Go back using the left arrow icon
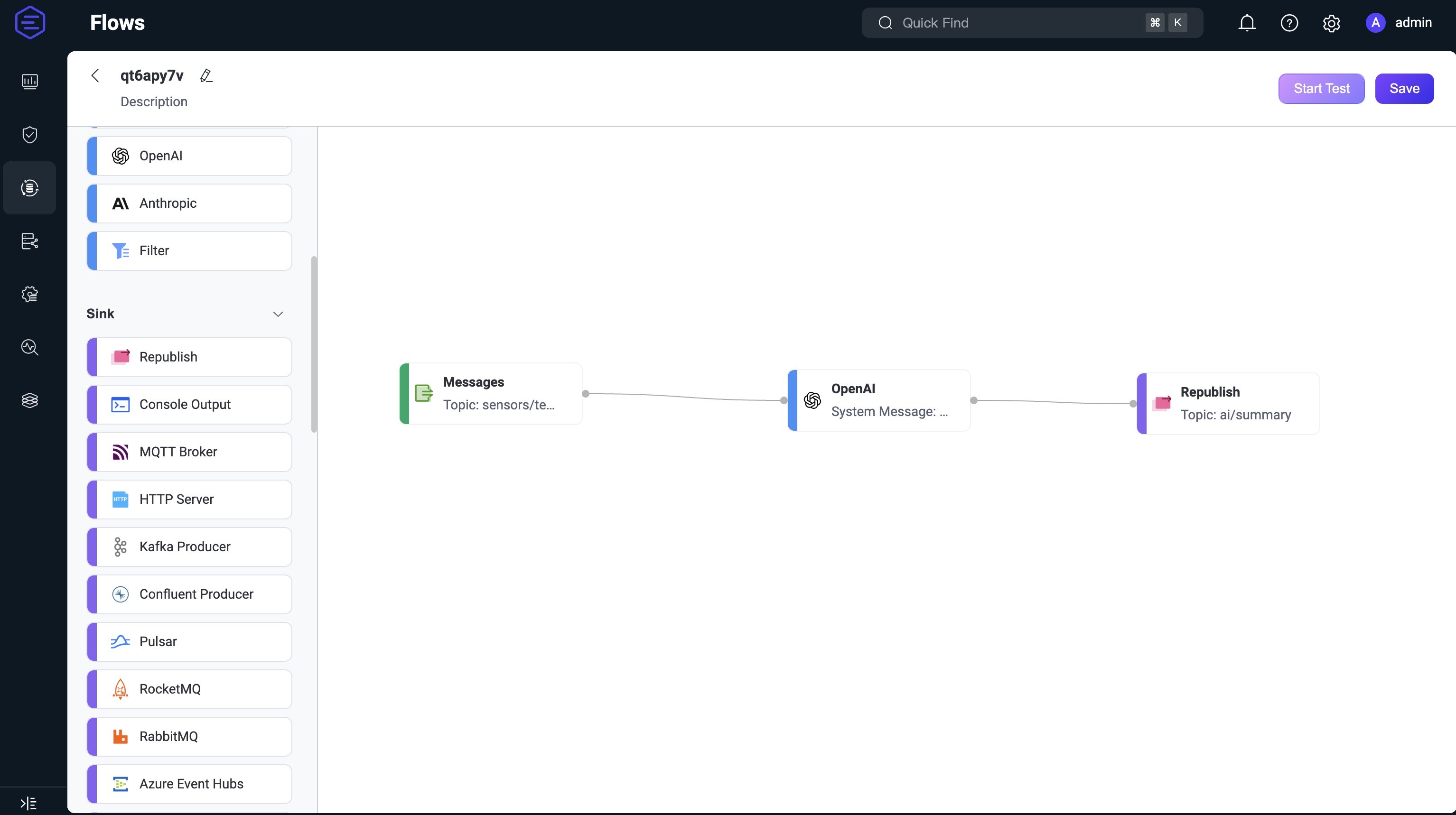The height and width of the screenshot is (815, 1456). click(95, 76)
